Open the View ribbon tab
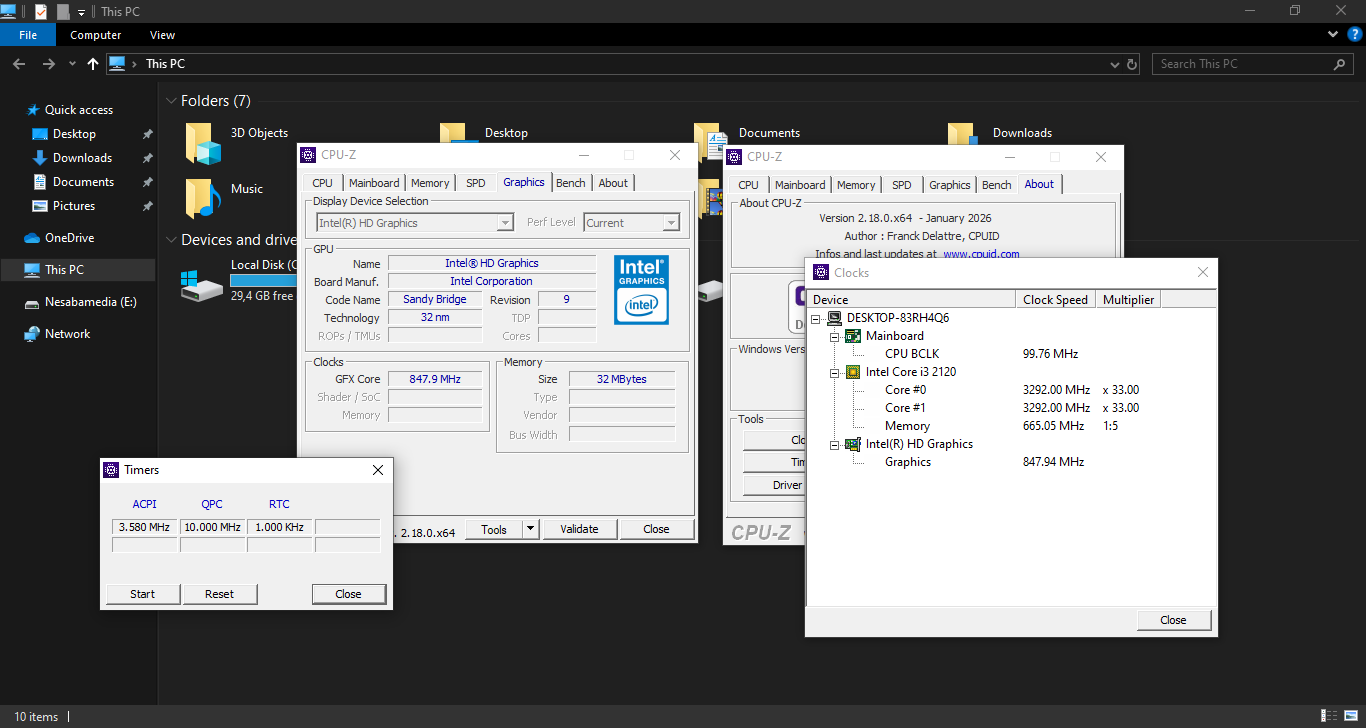 162,35
